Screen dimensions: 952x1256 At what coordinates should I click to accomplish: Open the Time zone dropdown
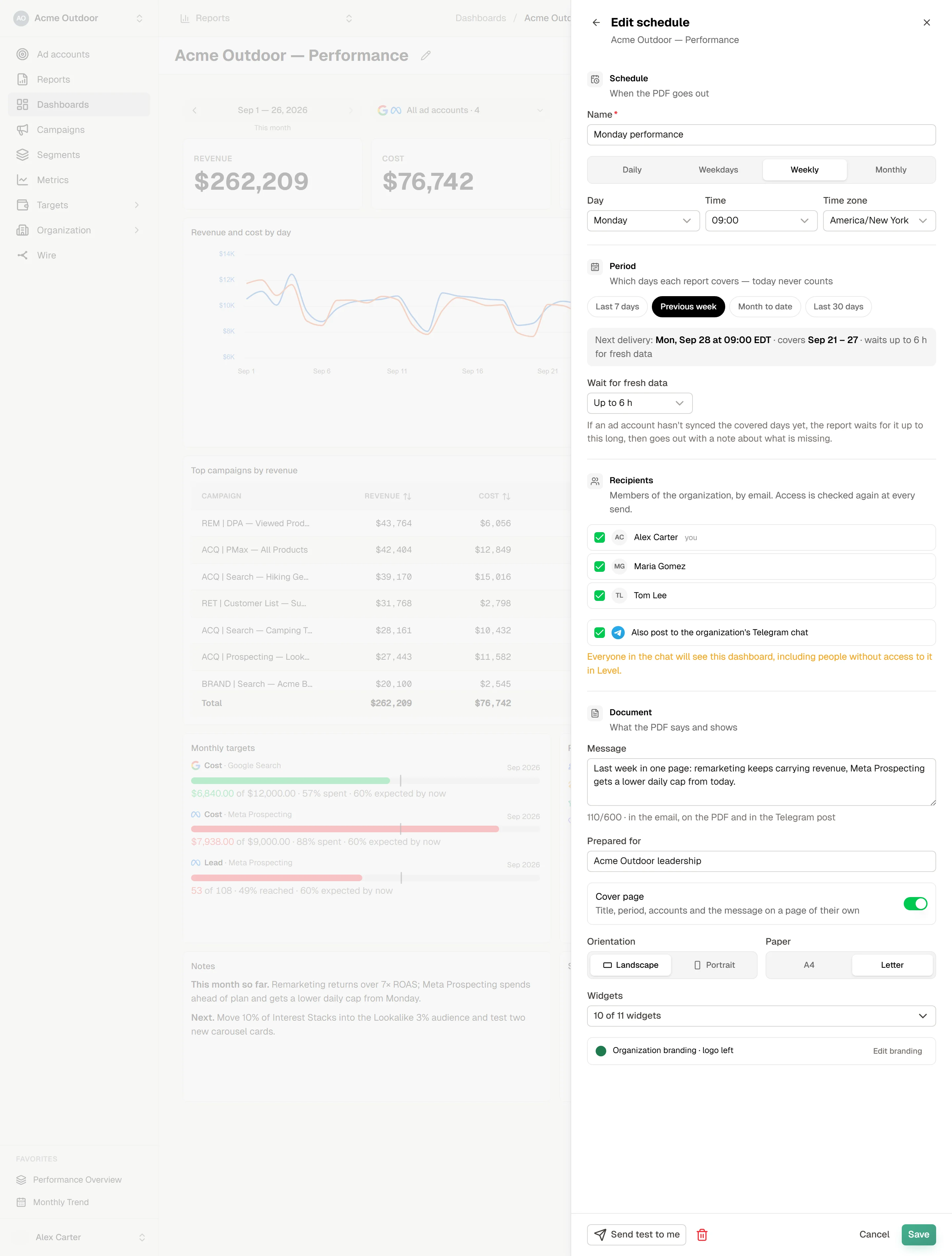(879, 220)
